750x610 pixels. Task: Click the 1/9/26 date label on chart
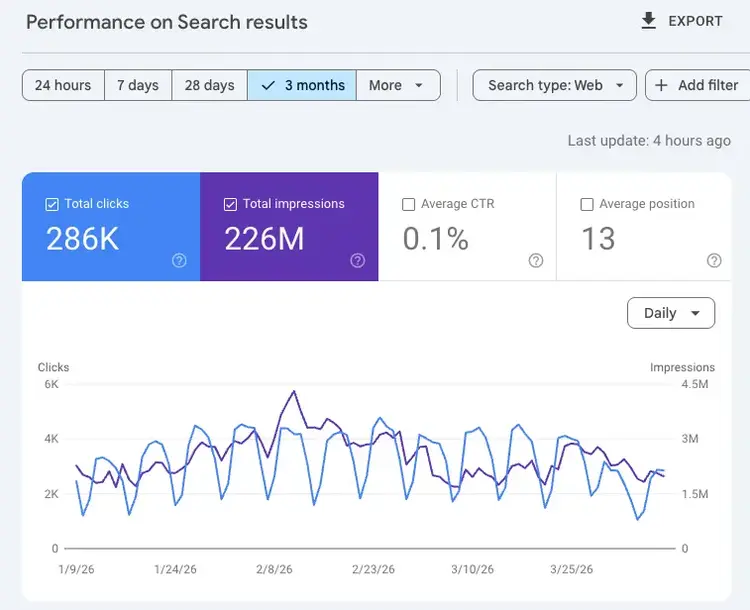pos(76,569)
